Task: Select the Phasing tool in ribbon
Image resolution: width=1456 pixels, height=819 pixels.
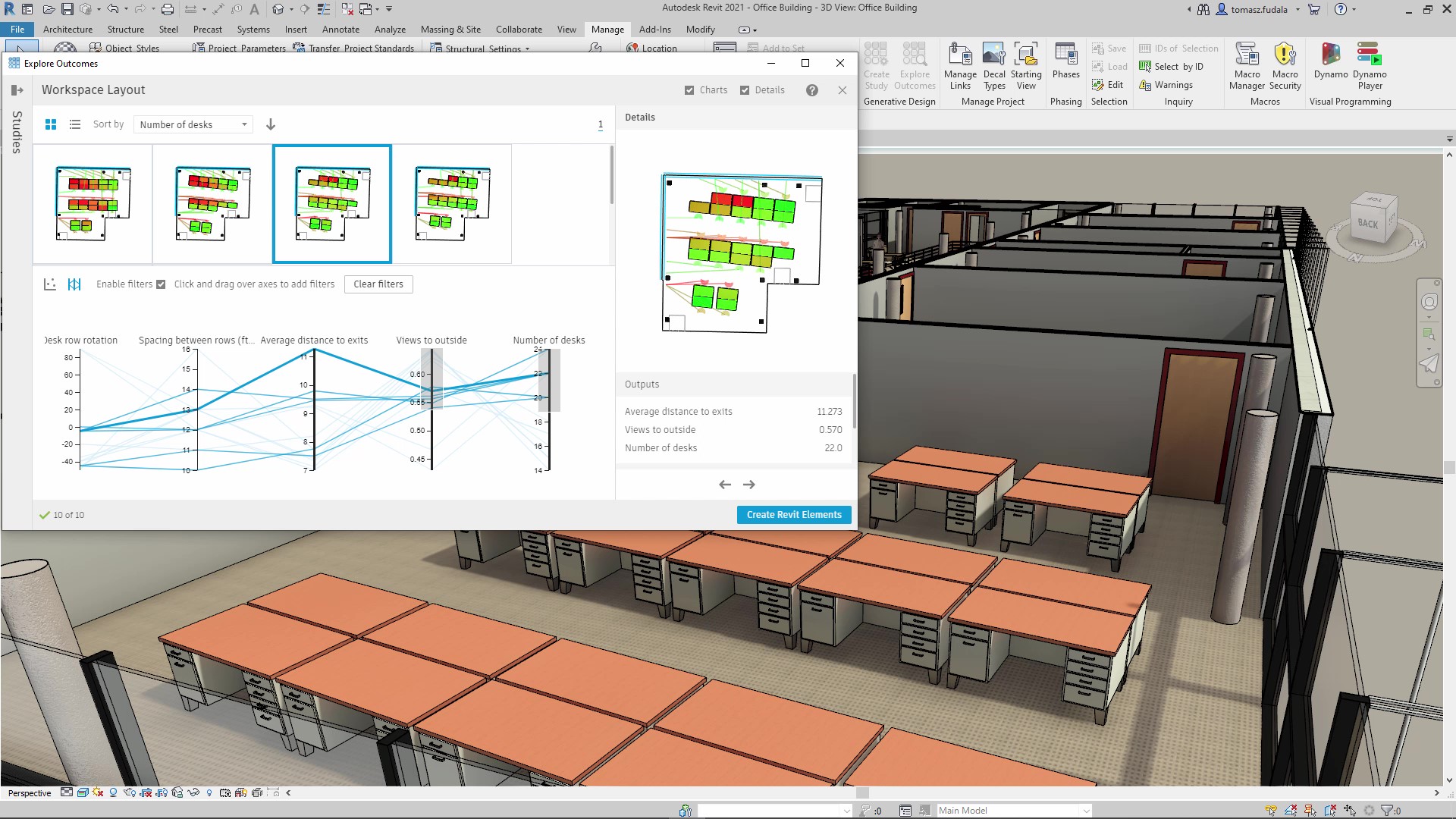Action: pos(1065,65)
